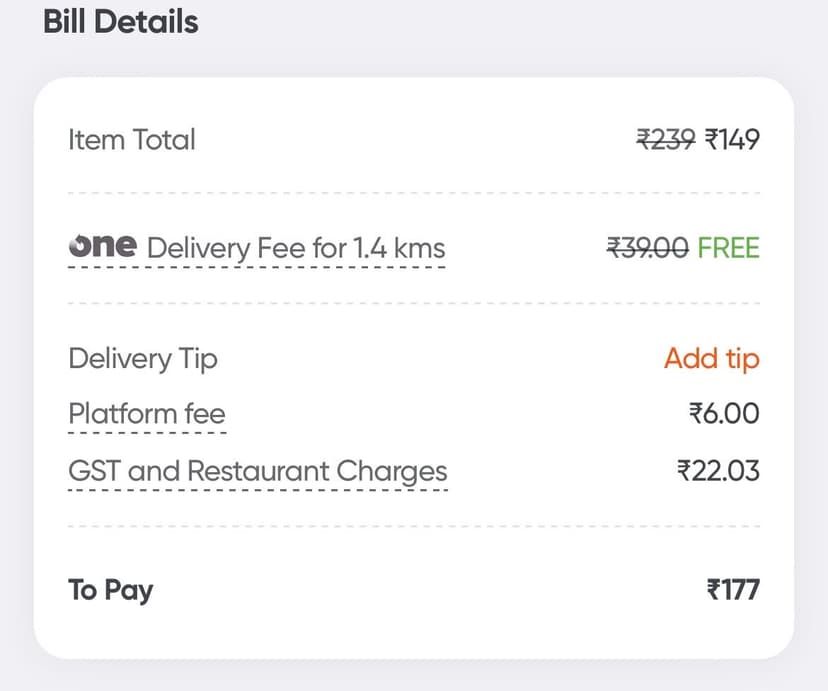Click the To Pay label
828x691 pixels.
tap(110, 589)
